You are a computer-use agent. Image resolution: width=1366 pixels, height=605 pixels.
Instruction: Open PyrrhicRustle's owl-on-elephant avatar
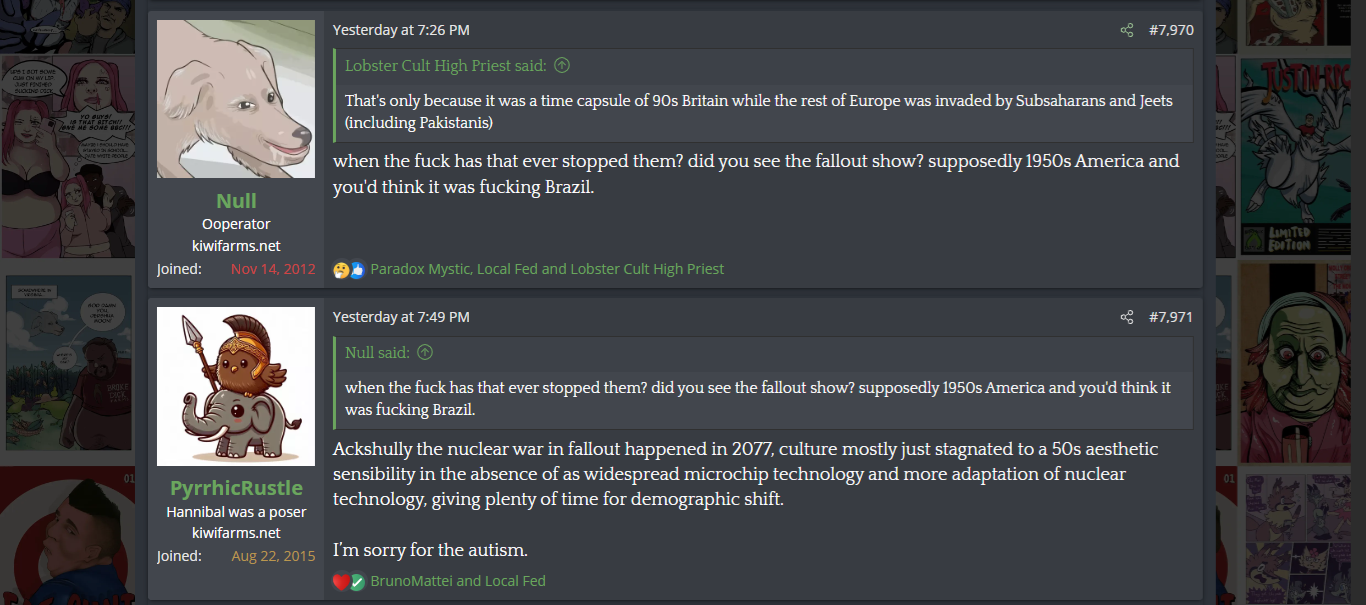pyautogui.click(x=236, y=386)
